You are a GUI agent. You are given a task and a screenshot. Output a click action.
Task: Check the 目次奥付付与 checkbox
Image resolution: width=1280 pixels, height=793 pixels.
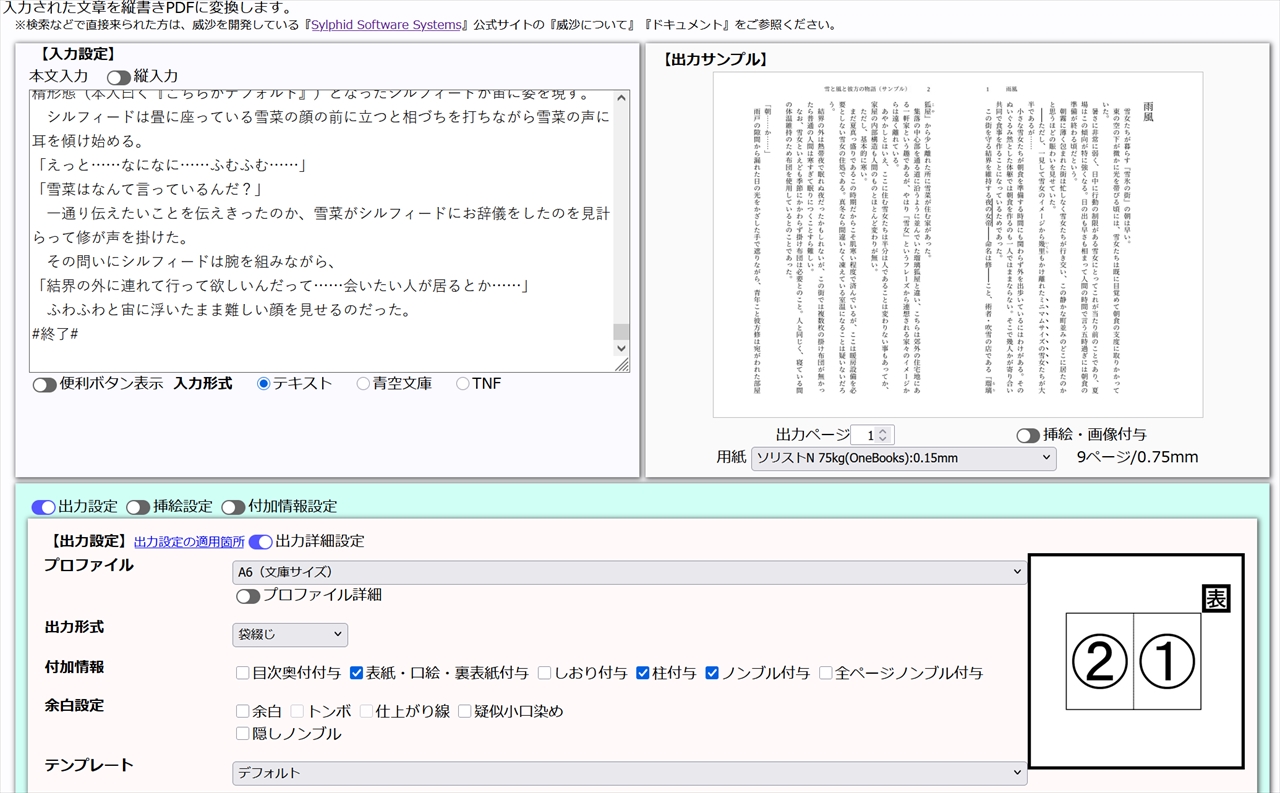pyautogui.click(x=242, y=673)
